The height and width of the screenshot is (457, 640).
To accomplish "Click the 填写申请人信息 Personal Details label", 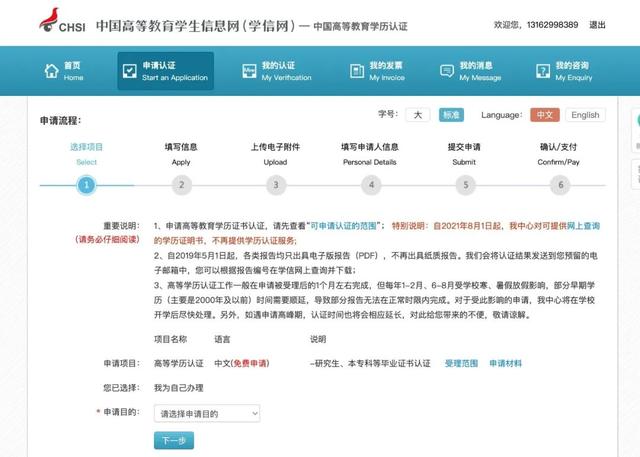I will (x=370, y=154).
